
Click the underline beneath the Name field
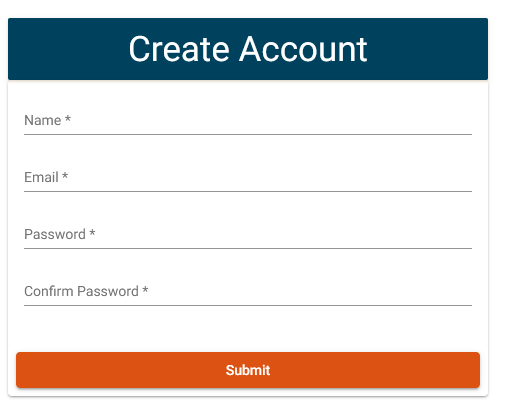click(248, 134)
